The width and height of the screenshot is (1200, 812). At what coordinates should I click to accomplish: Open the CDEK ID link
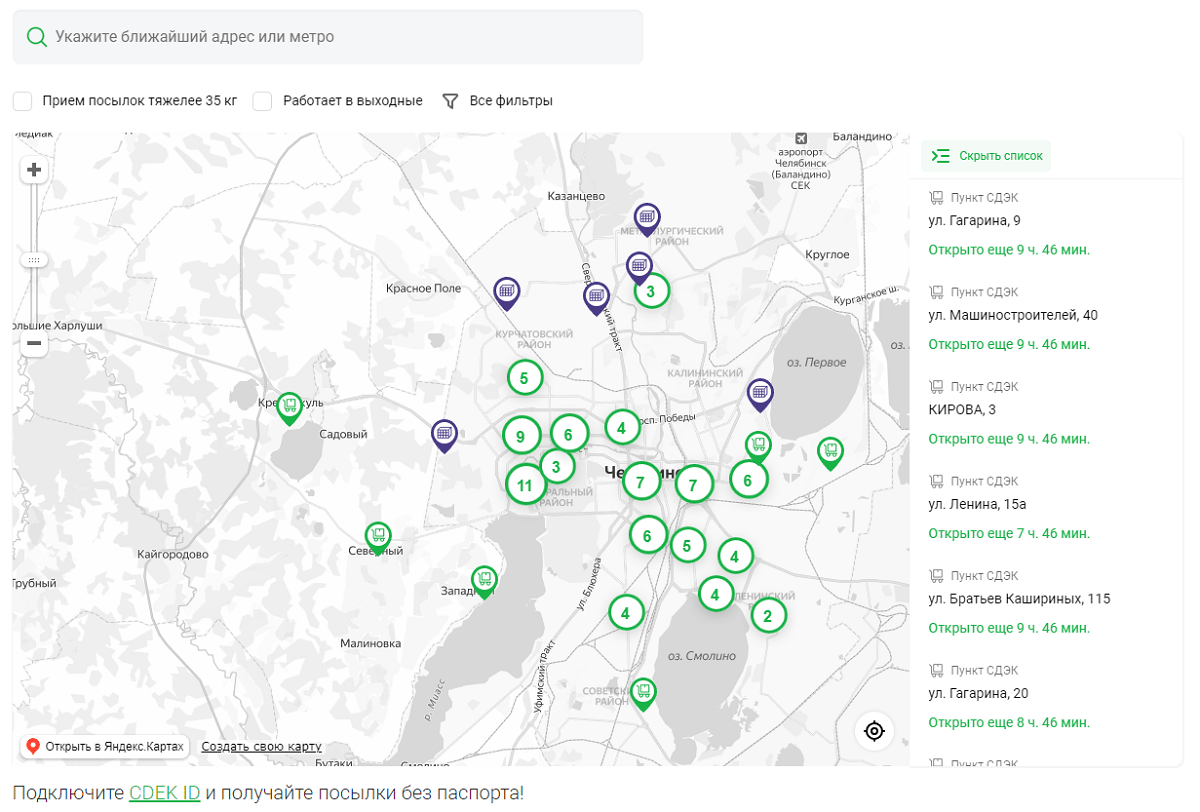tap(165, 793)
